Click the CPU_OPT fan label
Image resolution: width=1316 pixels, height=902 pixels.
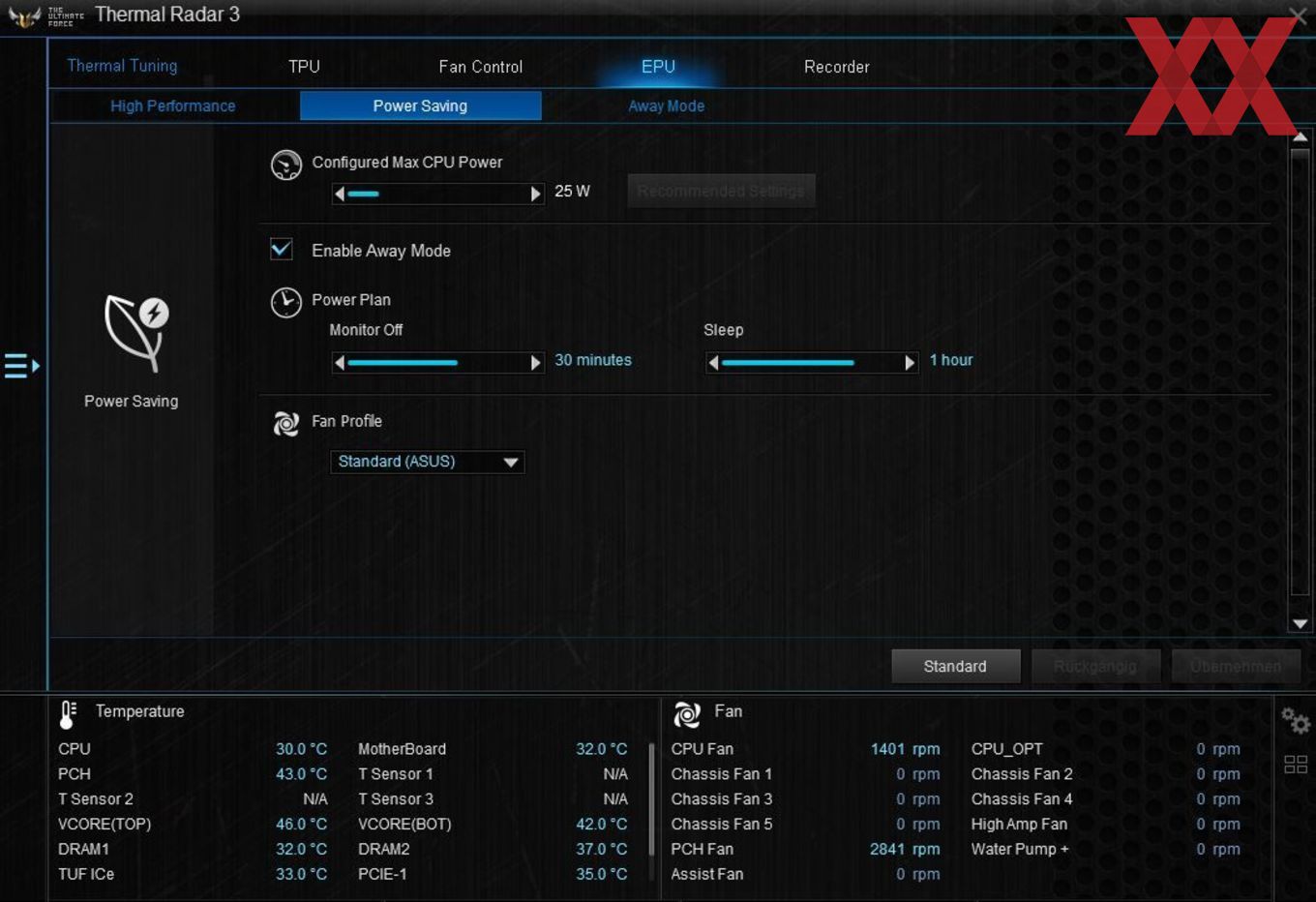click(x=1007, y=749)
